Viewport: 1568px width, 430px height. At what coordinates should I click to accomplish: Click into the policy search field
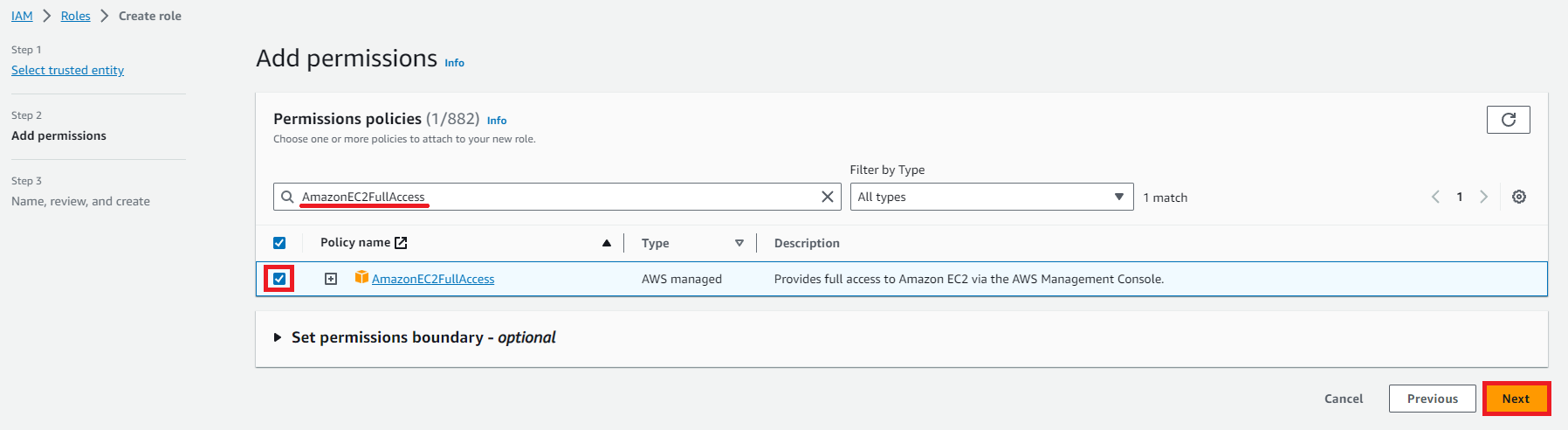point(557,197)
